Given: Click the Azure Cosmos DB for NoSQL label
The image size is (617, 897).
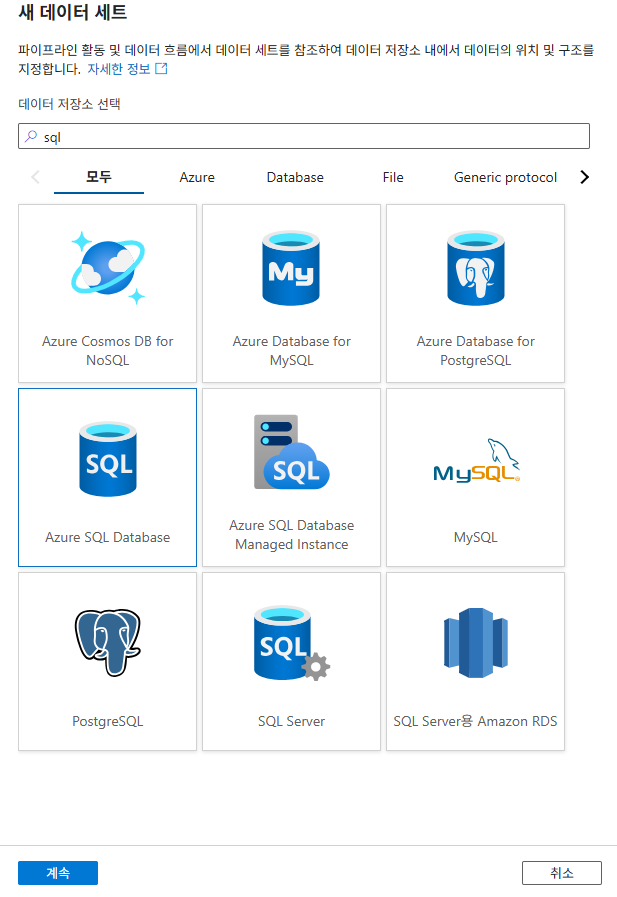Looking at the screenshot, I should tap(108, 351).
